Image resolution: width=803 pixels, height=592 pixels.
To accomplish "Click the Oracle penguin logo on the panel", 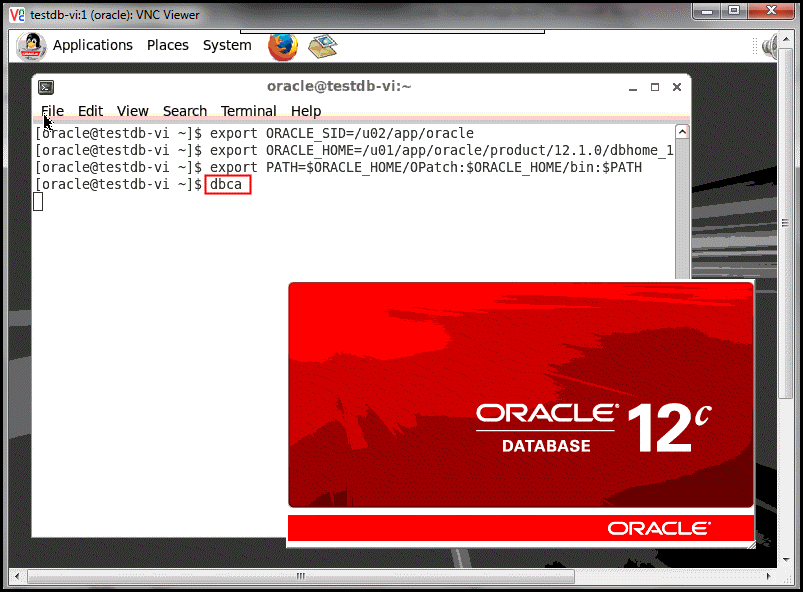I will (29, 45).
